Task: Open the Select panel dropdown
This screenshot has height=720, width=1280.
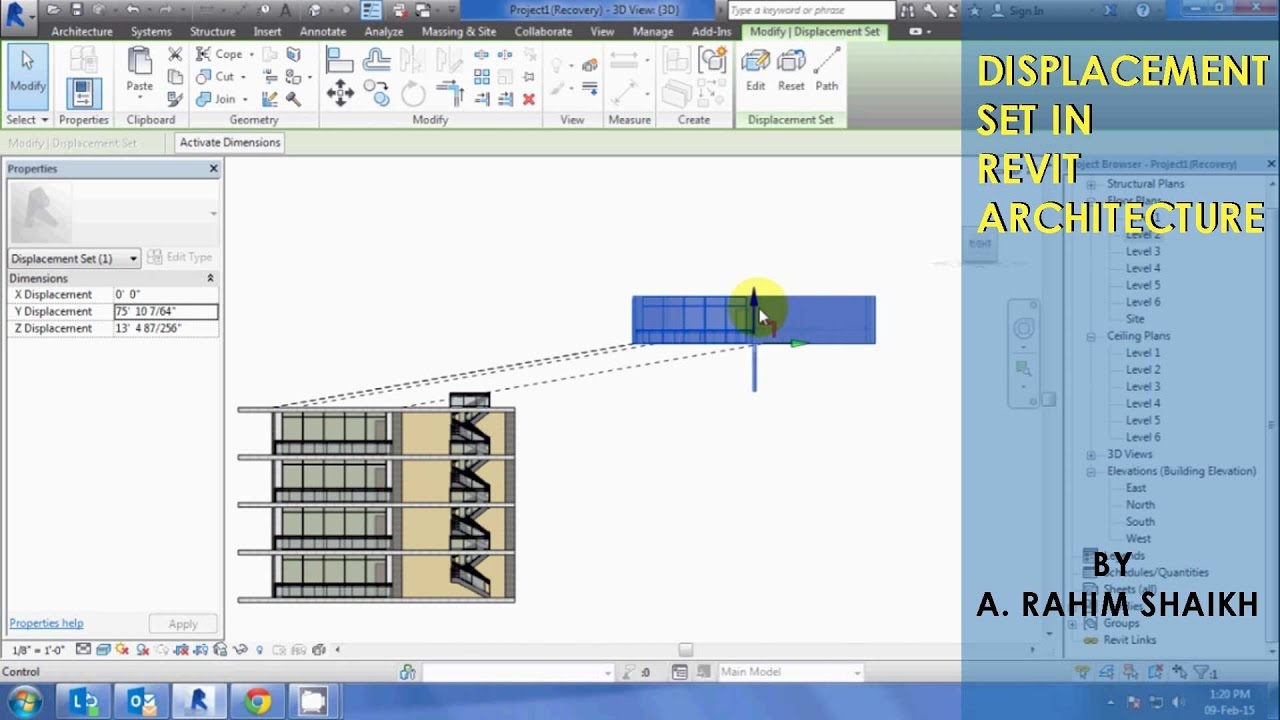Action: point(27,120)
